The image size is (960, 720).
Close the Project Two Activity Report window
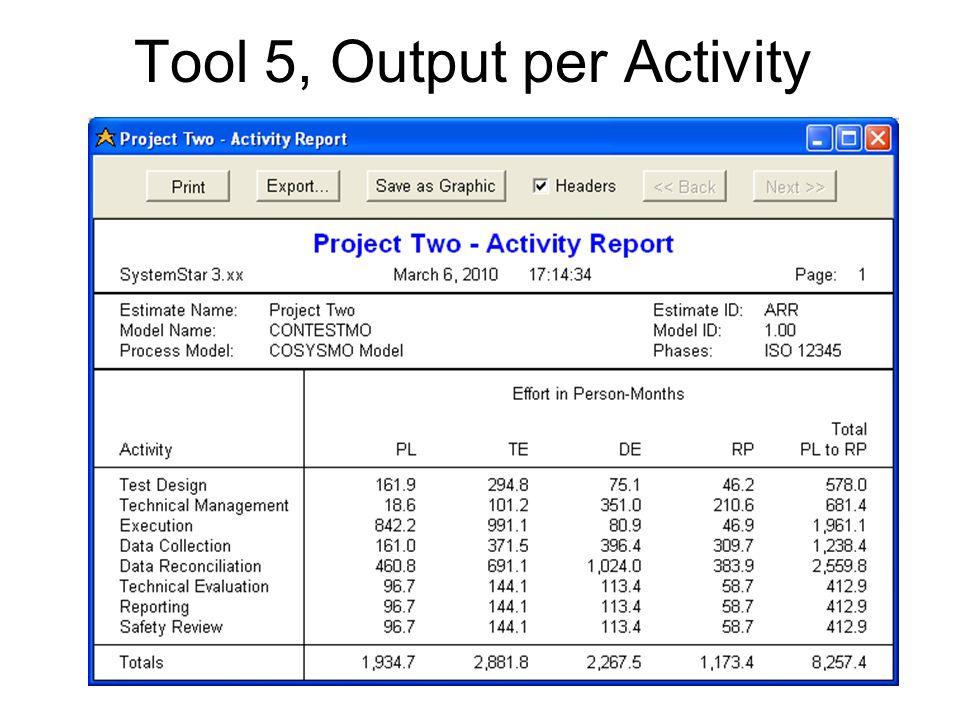tap(878, 138)
